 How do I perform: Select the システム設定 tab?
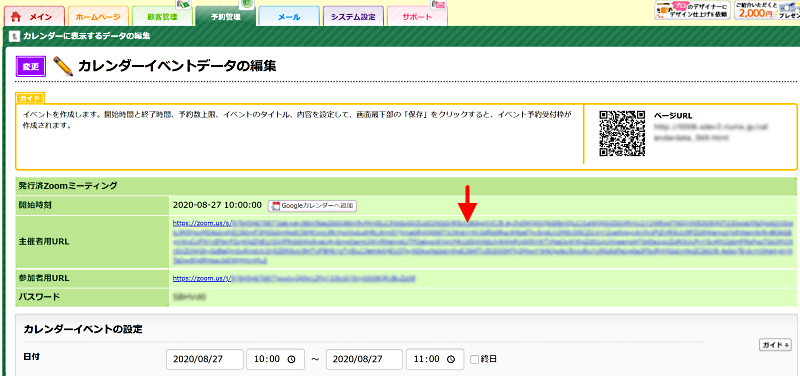tap(353, 16)
